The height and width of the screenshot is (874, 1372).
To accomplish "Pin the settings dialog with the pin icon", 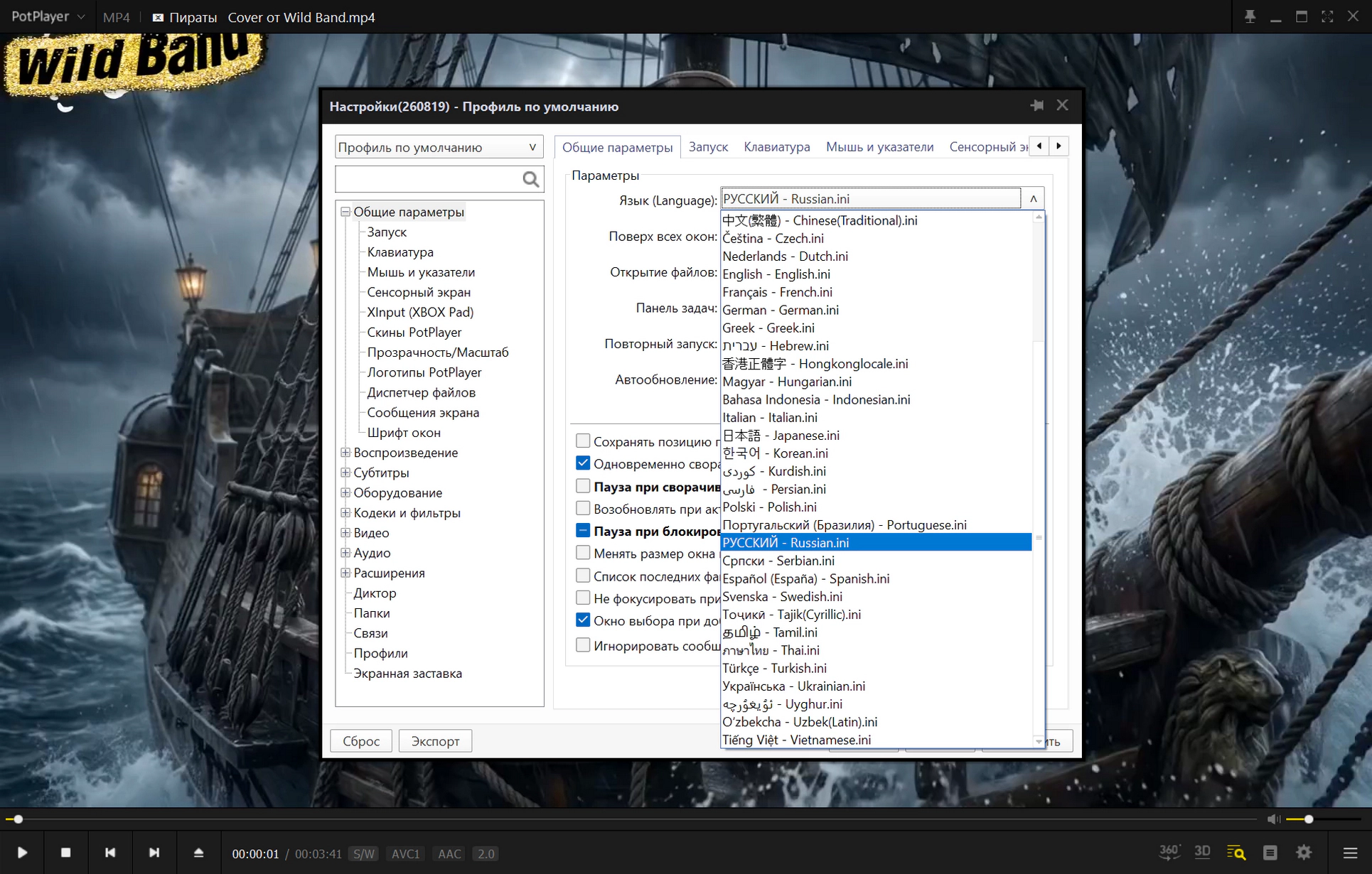I will pyautogui.click(x=1036, y=106).
